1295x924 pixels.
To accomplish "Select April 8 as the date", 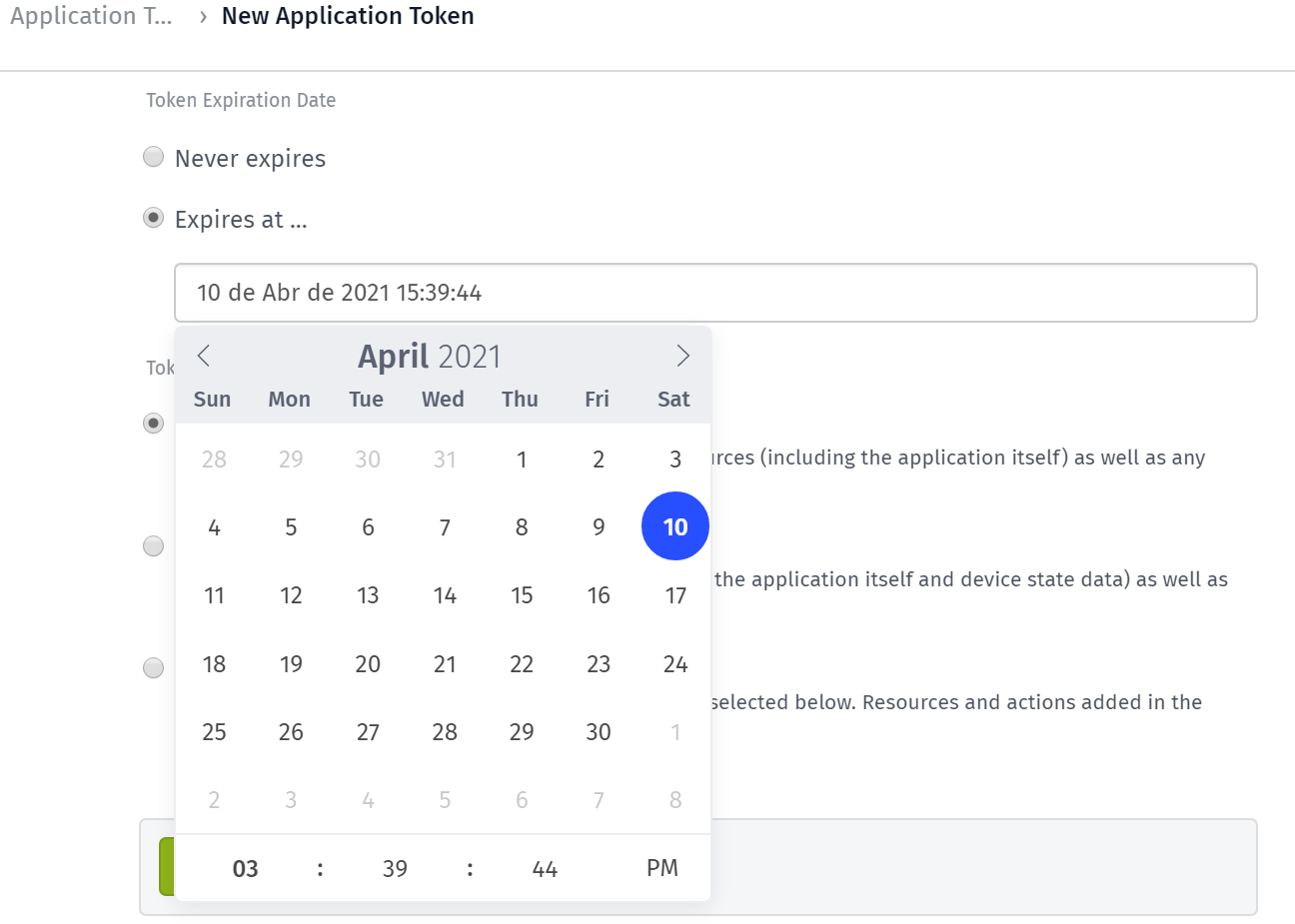I will (522, 527).
